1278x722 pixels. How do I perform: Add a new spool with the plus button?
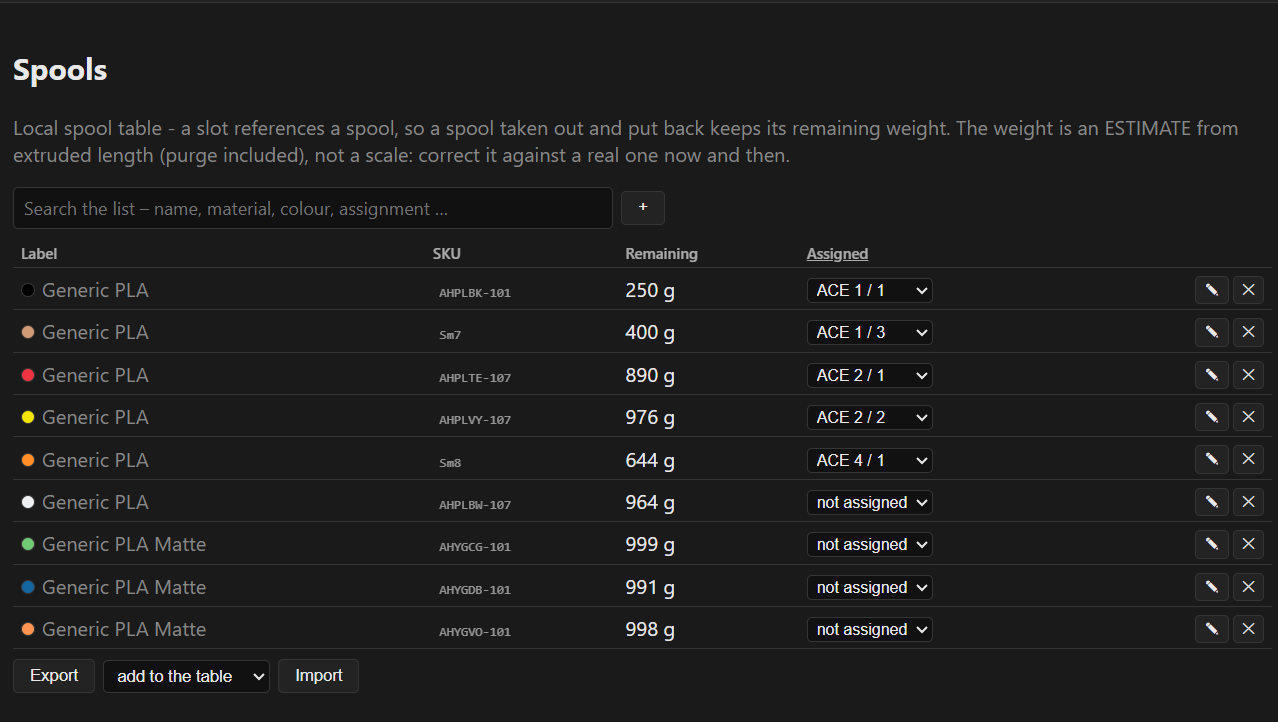[643, 208]
